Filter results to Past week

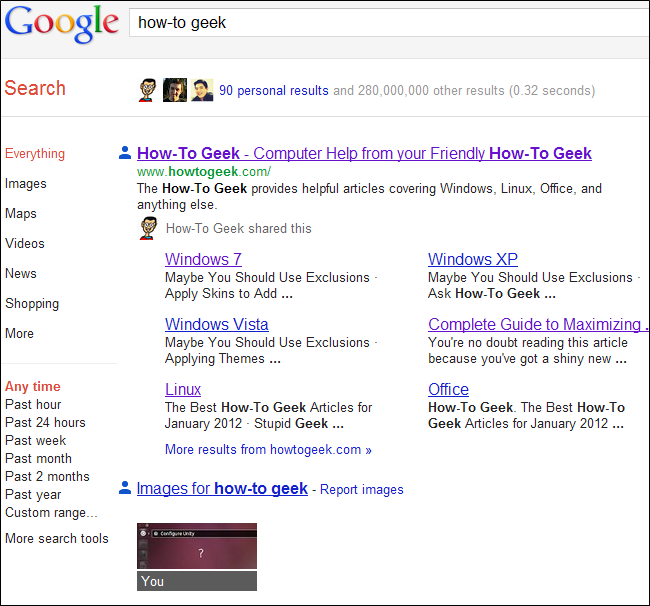click(x=36, y=440)
